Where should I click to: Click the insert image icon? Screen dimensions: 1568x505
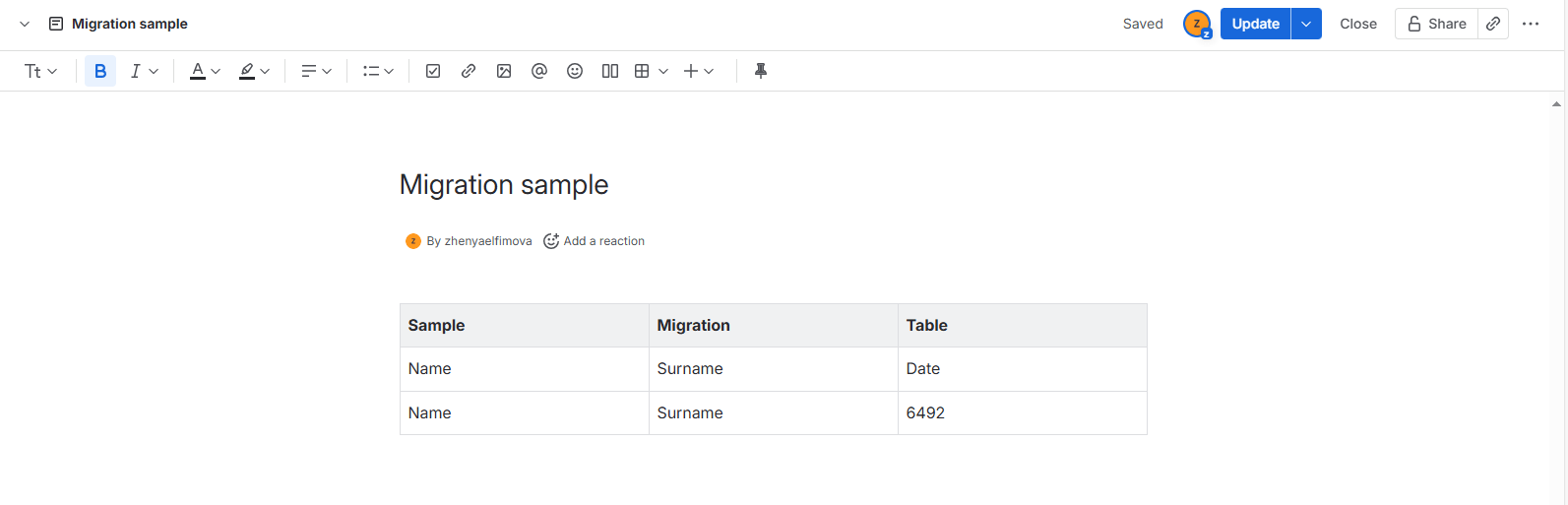(504, 71)
